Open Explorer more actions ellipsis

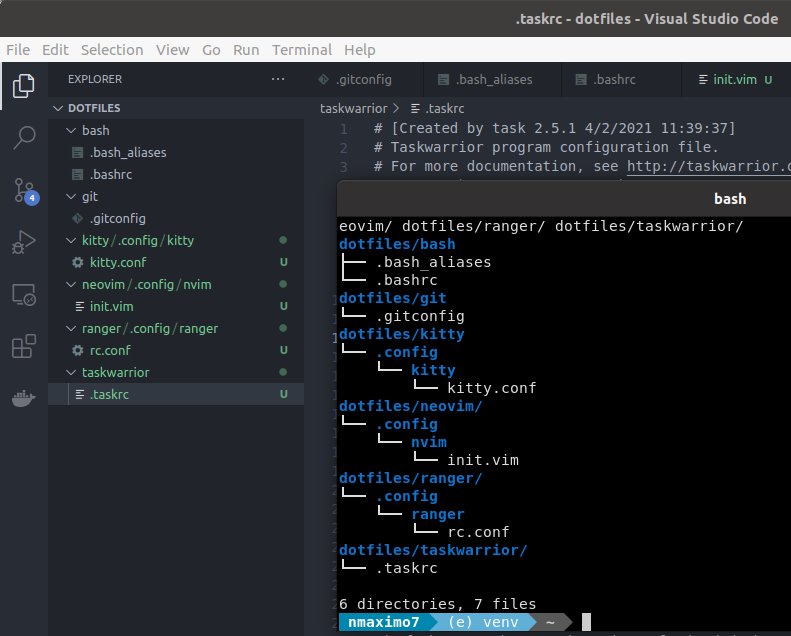277,79
